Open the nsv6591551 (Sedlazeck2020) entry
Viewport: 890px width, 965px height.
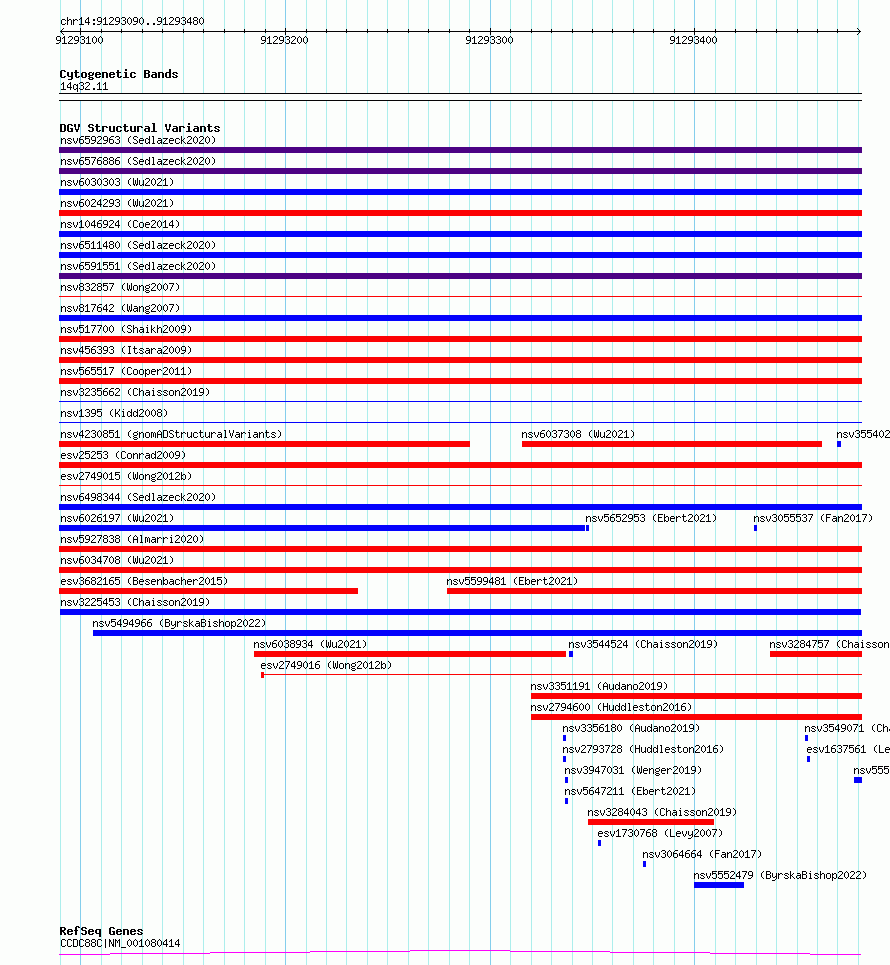pyautogui.click(x=138, y=266)
